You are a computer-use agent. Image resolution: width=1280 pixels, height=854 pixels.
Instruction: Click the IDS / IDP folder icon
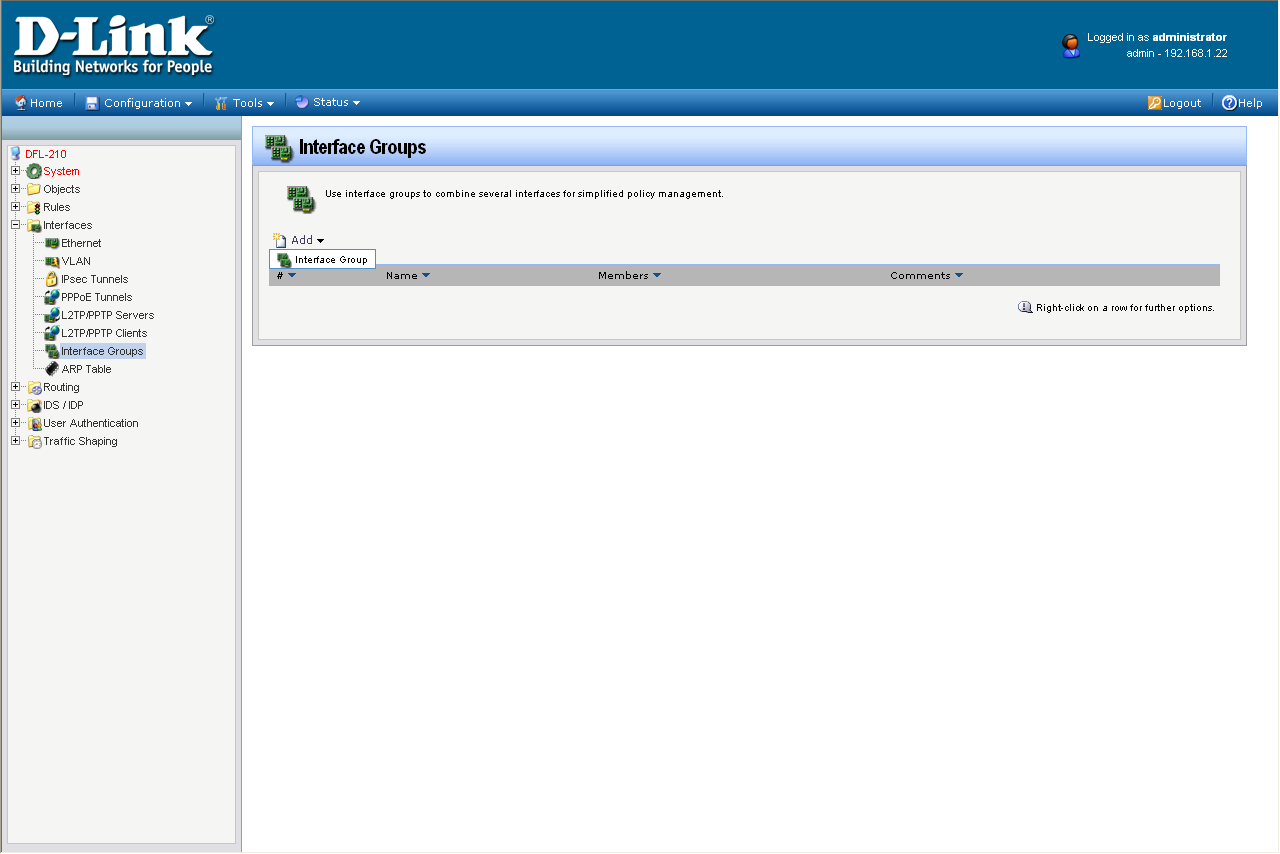[34, 406]
